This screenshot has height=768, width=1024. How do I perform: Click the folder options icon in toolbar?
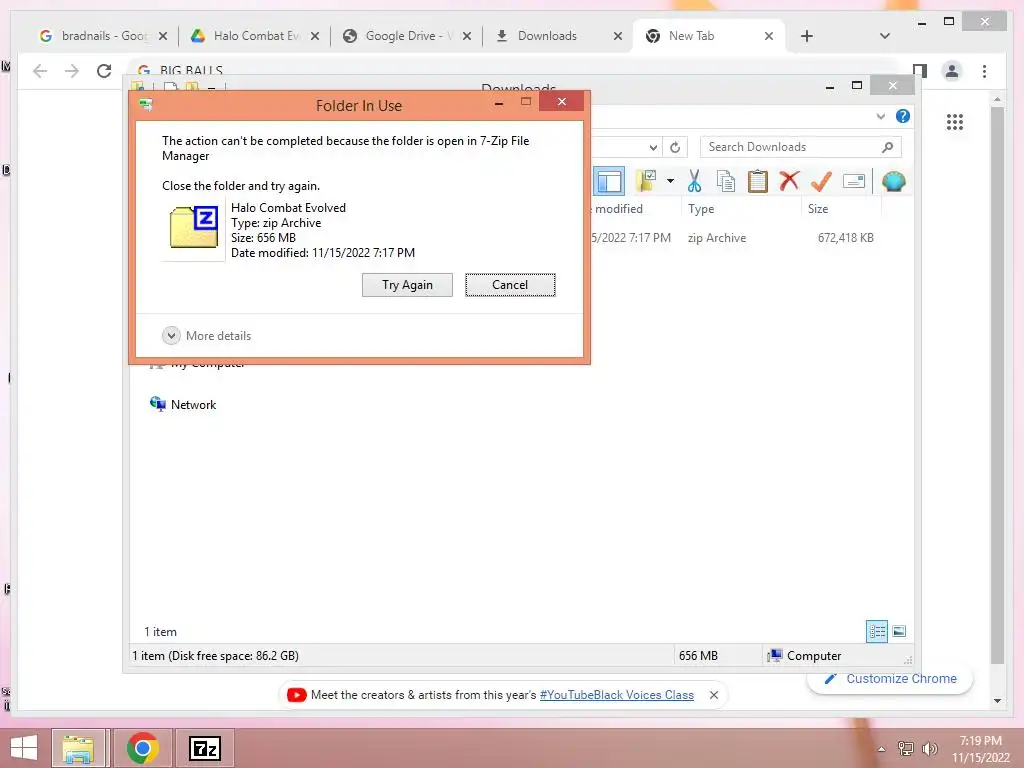(646, 181)
